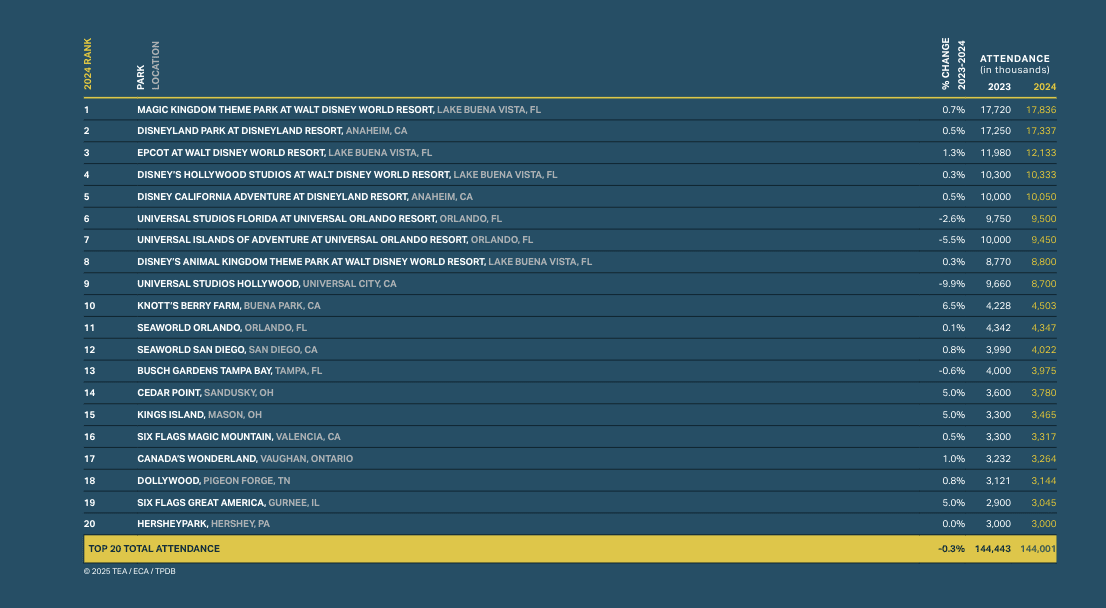Select the ATTENDANCE (in thousands) header
This screenshot has width=1106, height=608.
(x=1014, y=64)
